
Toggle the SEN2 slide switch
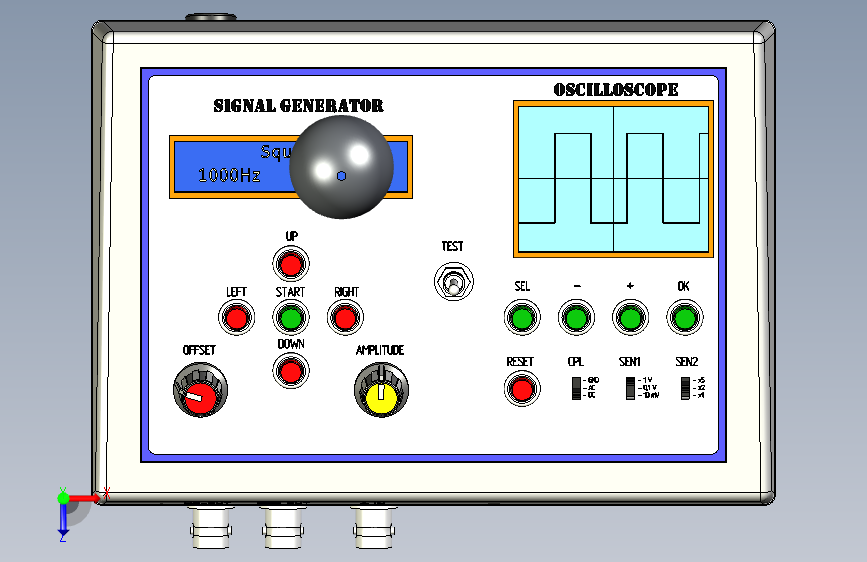coord(685,388)
